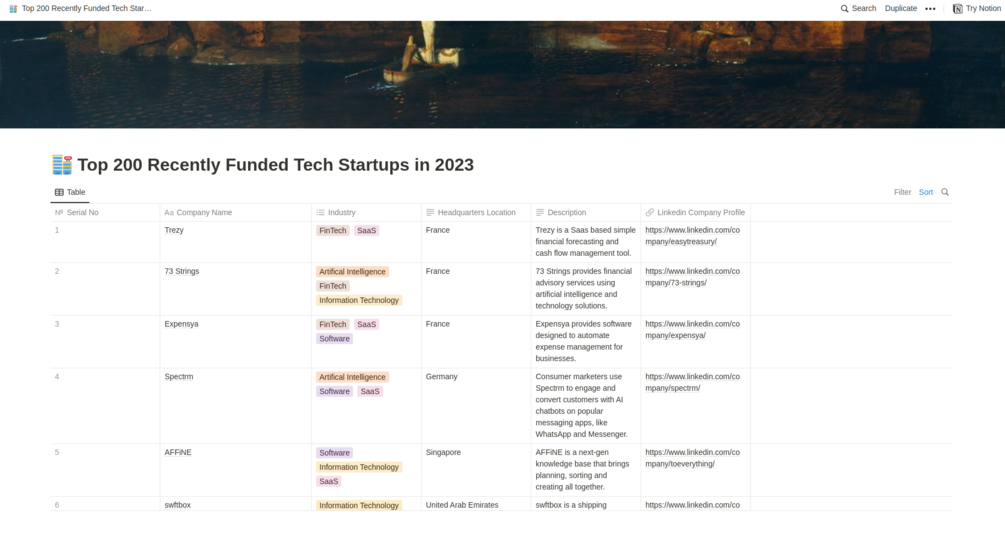Open the Description column header
The width and height of the screenshot is (1005, 534).
click(566, 212)
